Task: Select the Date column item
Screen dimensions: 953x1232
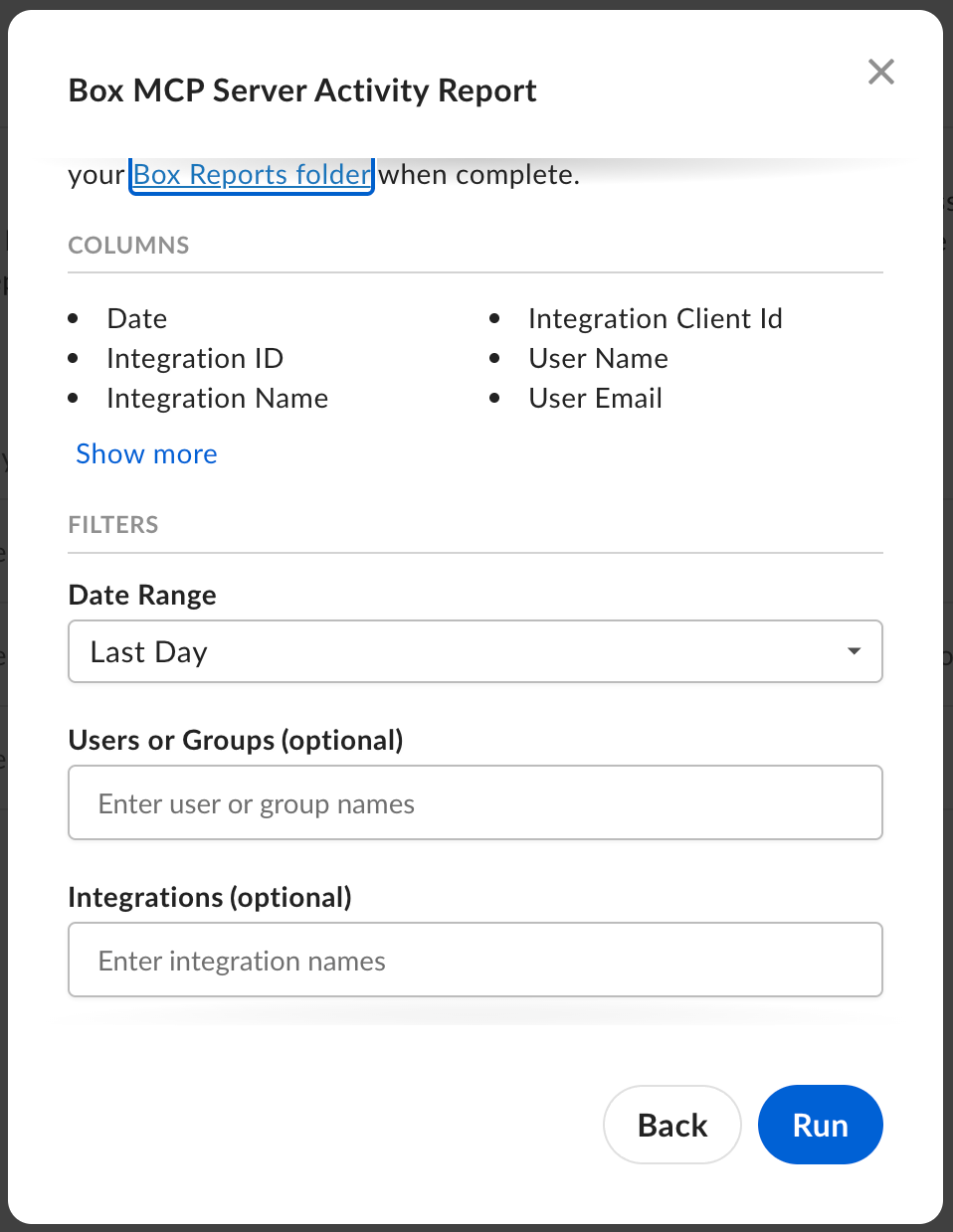Action: [137, 319]
